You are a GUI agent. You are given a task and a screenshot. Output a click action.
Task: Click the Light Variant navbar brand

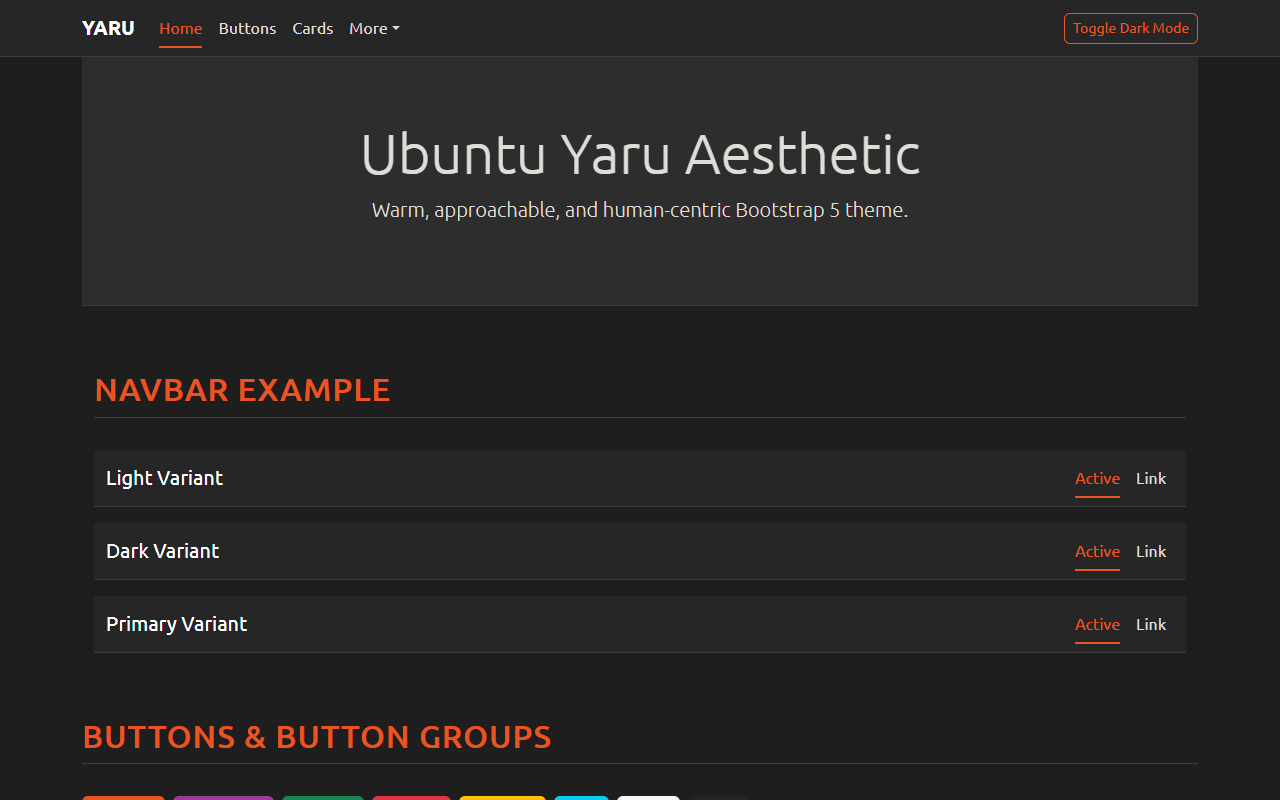click(165, 478)
